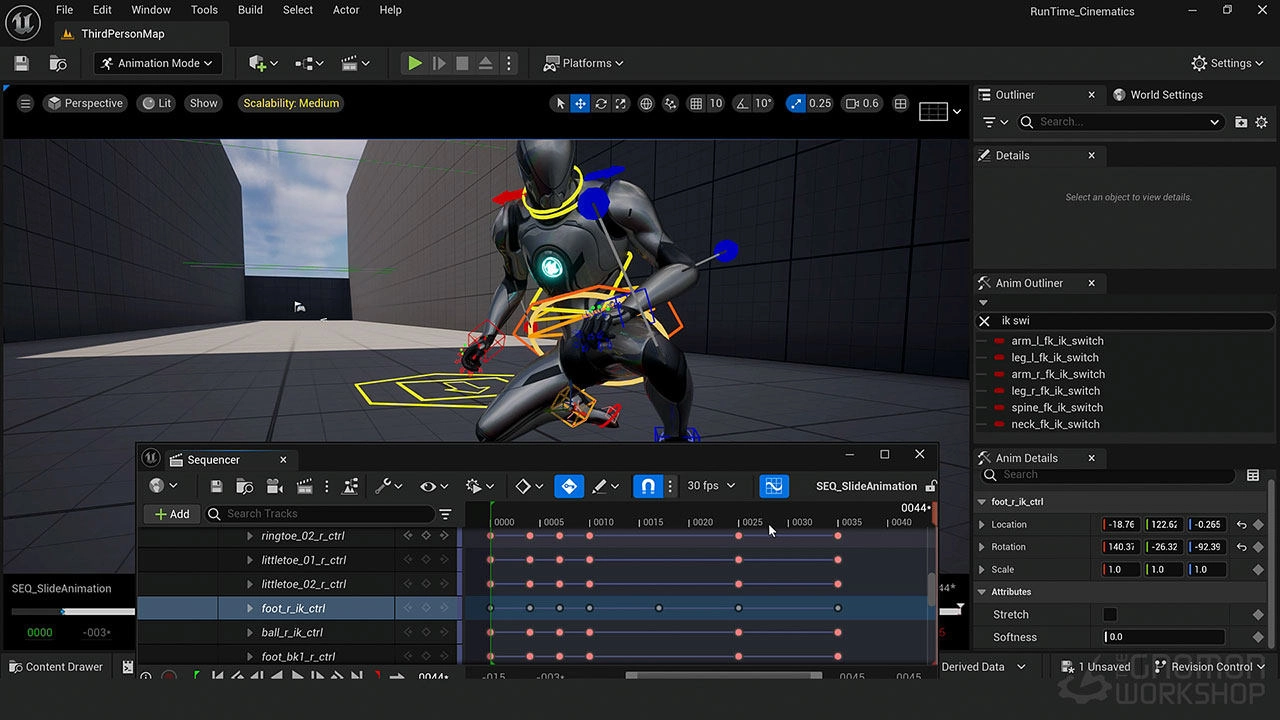The width and height of the screenshot is (1280, 720).
Task: Toggle auto-key mode in the Sequencer
Action: tap(568, 486)
